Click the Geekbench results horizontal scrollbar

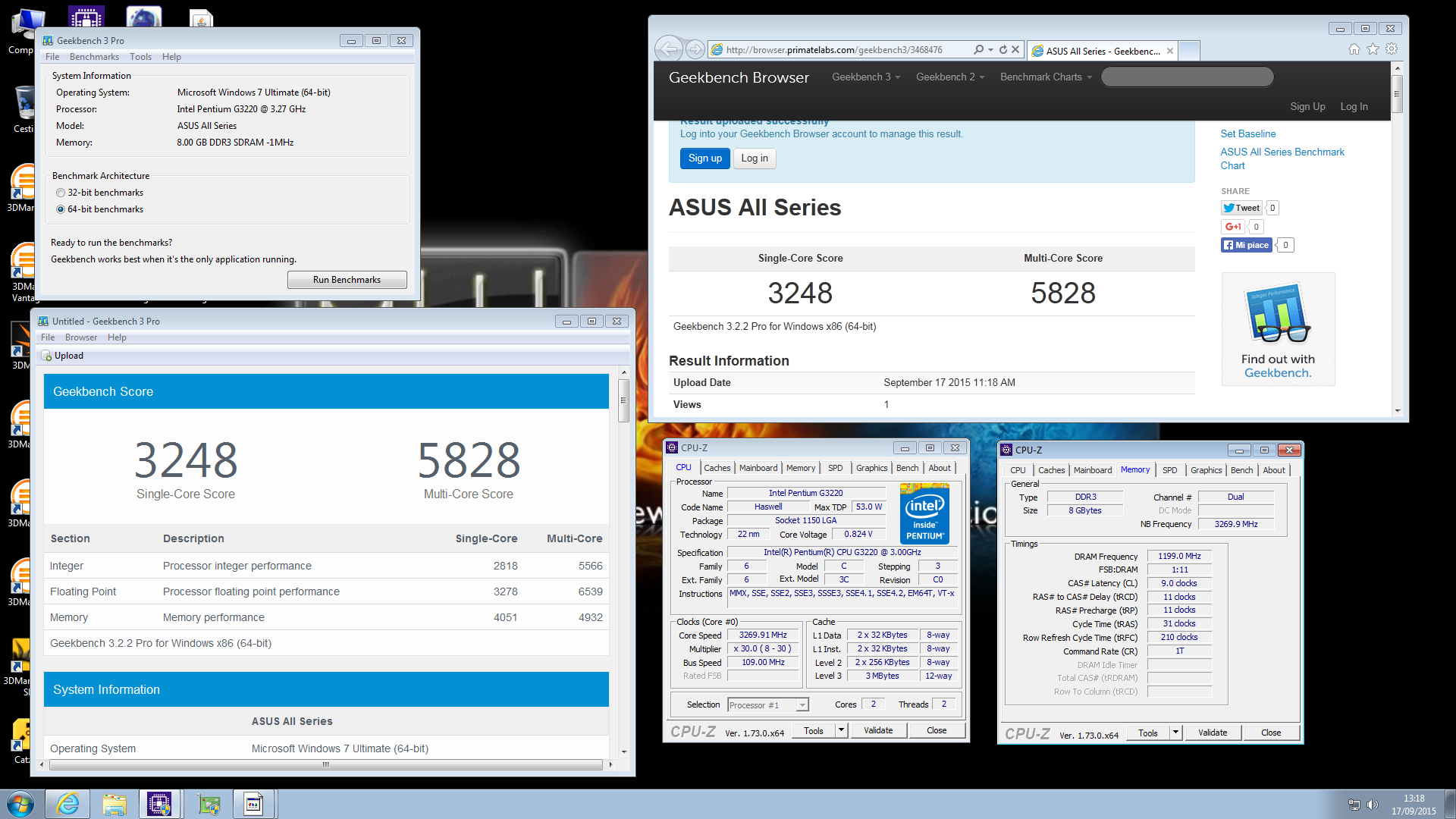coord(326,765)
